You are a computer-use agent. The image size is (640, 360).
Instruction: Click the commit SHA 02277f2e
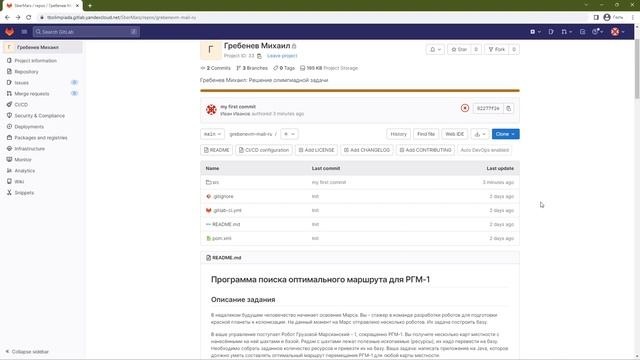tap(488, 108)
